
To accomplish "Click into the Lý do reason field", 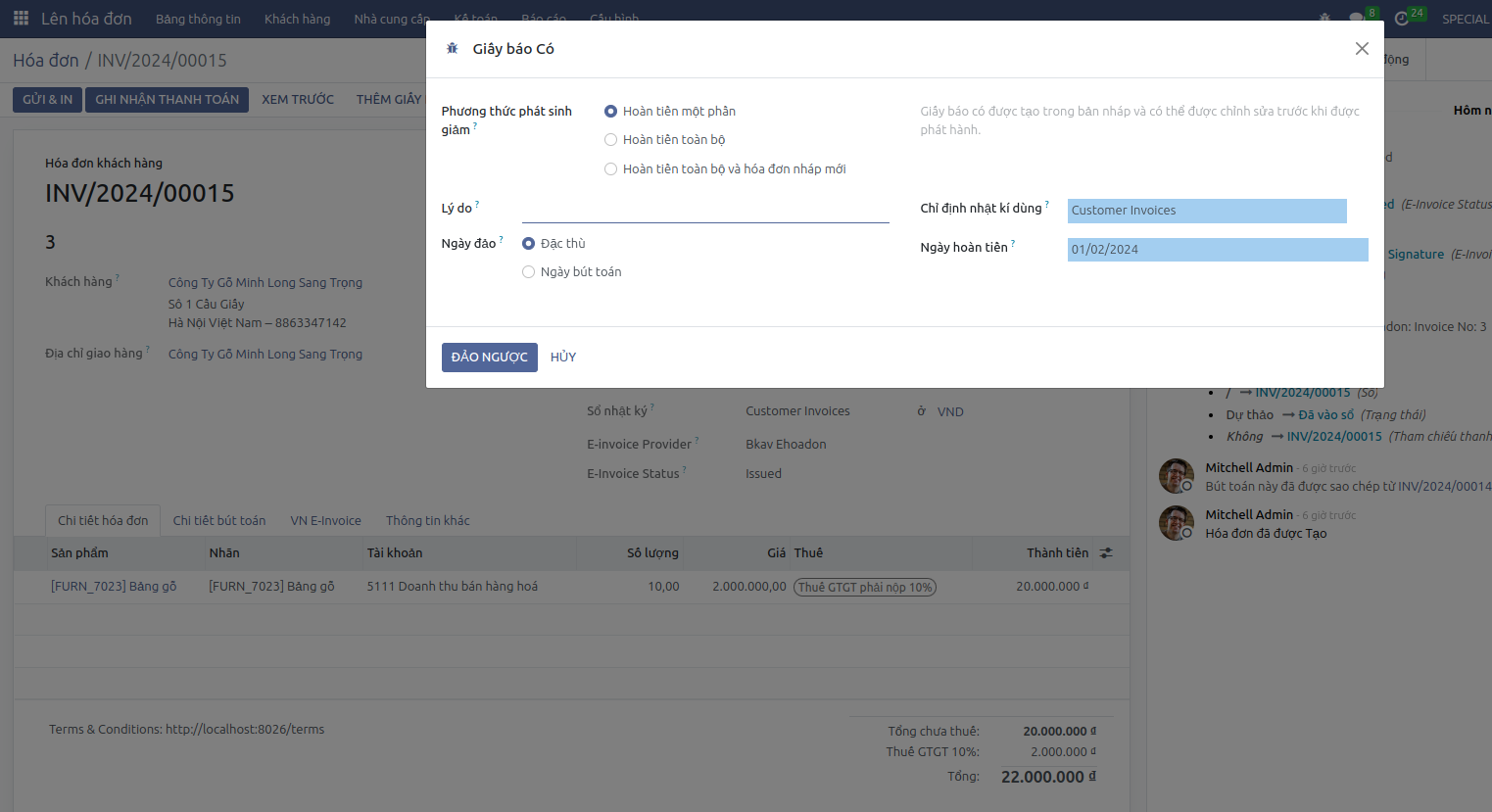I will [704, 211].
